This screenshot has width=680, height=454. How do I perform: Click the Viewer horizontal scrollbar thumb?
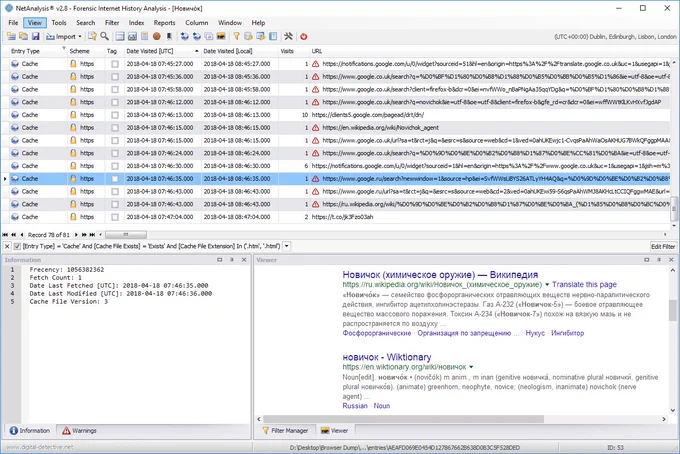tap(403, 419)
